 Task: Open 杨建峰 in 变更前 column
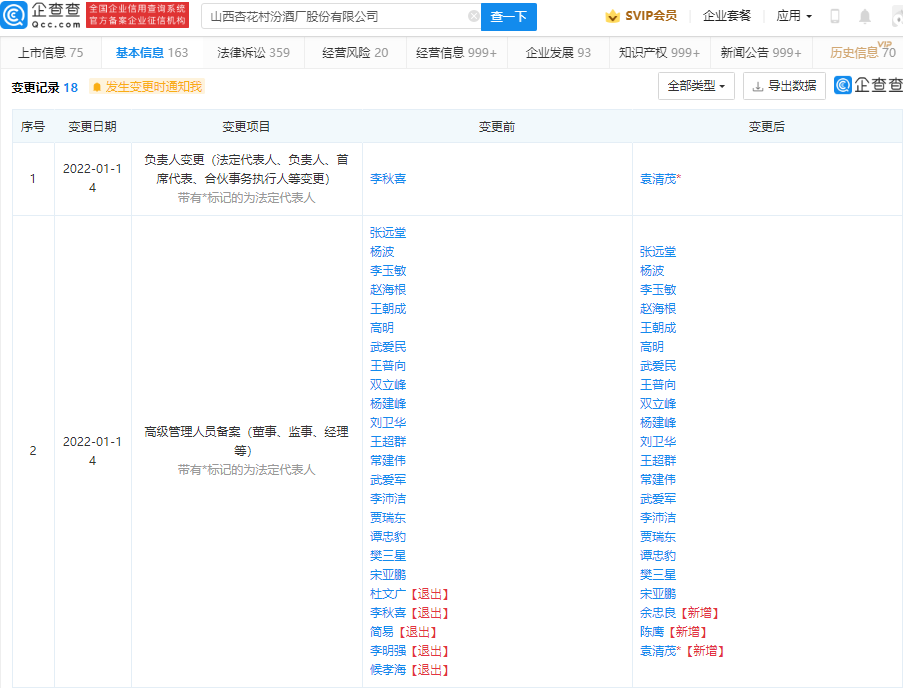pos(388,404)
